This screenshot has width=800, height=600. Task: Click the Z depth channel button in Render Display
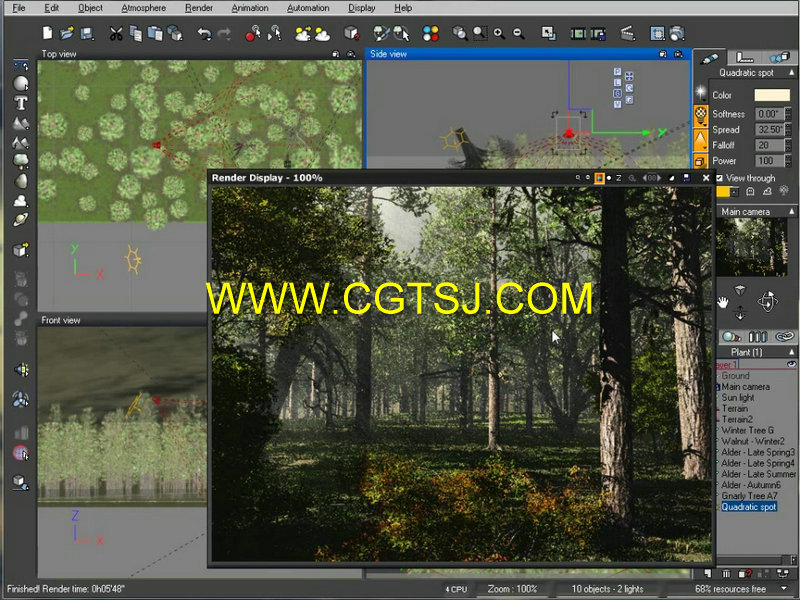click(618, 178)
